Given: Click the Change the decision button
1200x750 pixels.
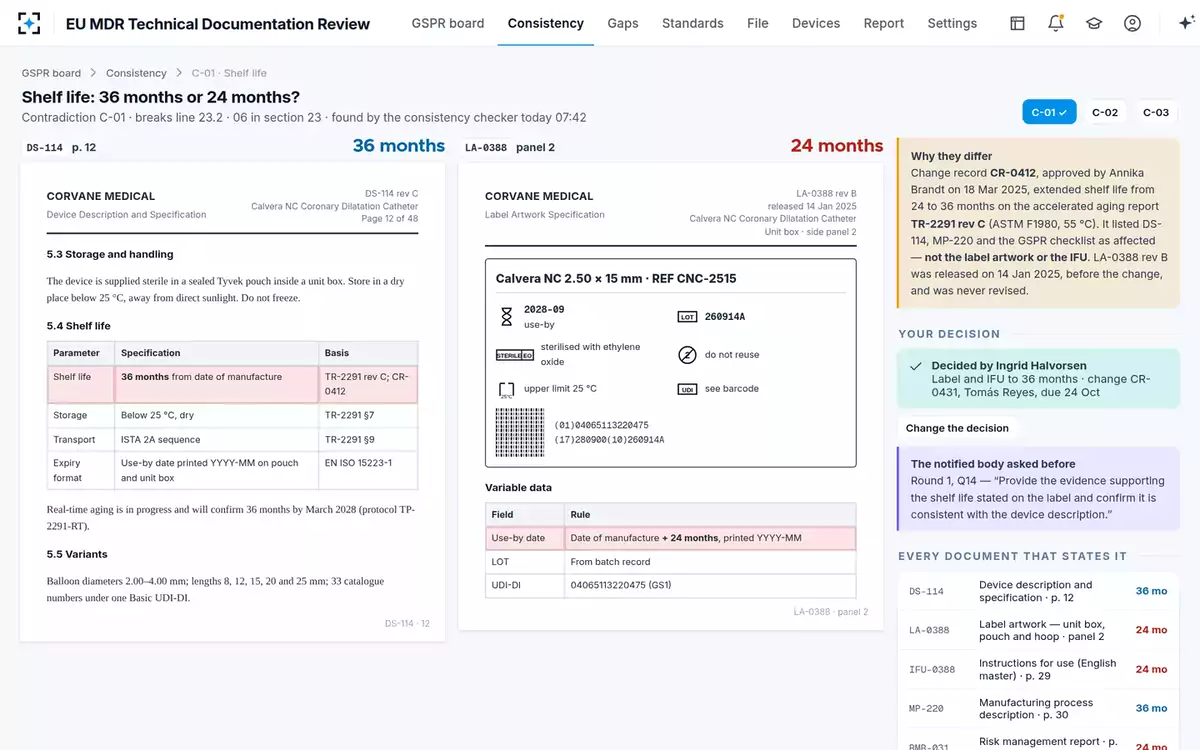Looking at the screenshot, I should coord(957,428).
